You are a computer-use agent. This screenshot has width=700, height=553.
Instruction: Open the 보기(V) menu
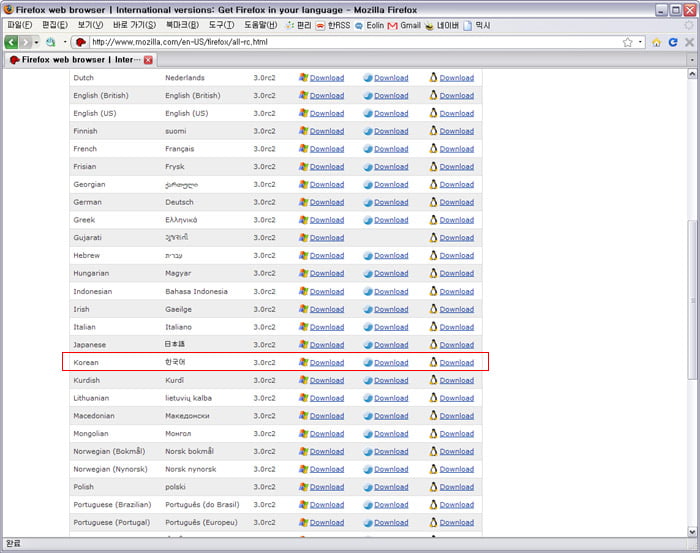coord(90,25)
